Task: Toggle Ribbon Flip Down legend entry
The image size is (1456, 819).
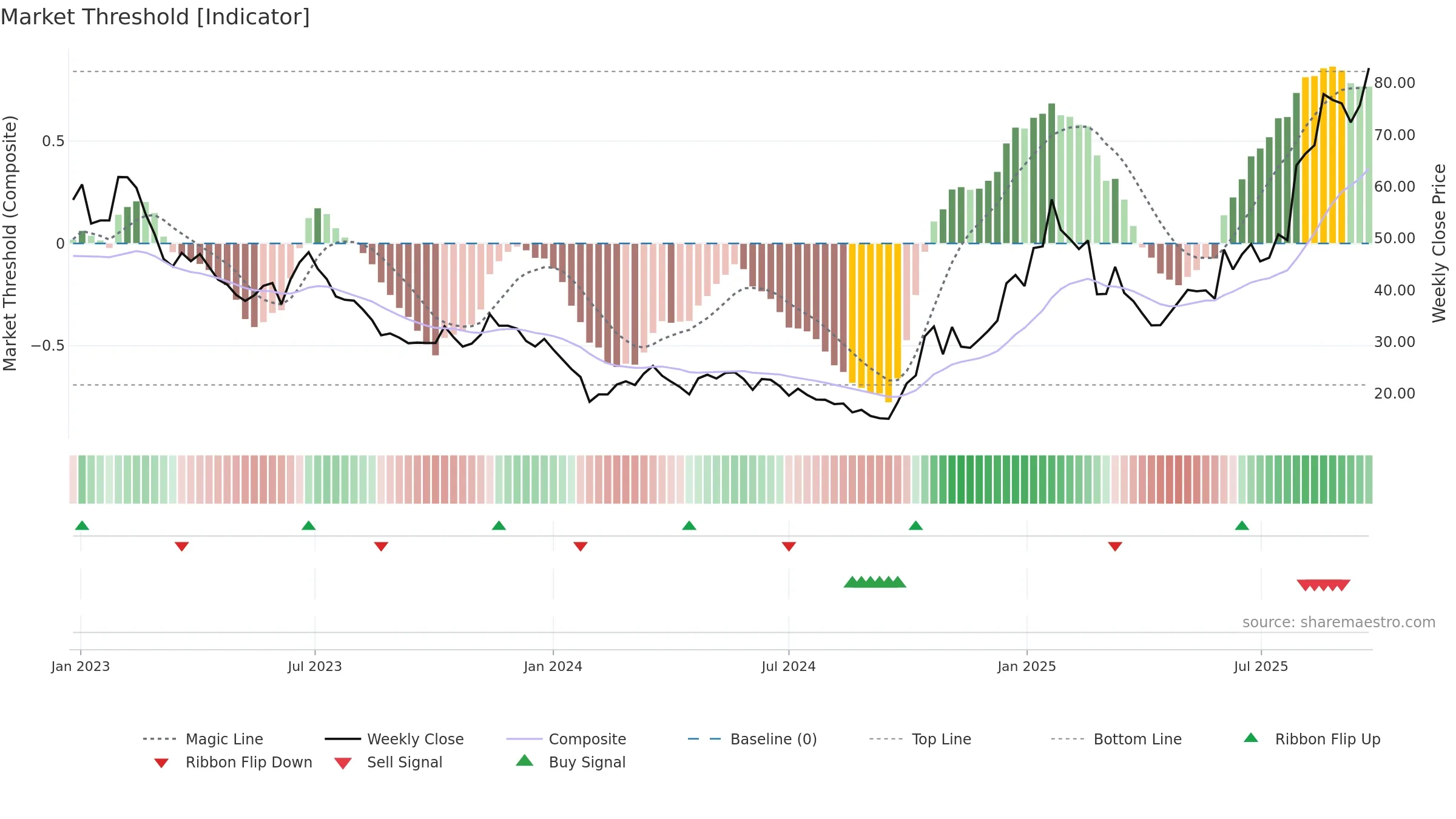Action: click(233, 762)
